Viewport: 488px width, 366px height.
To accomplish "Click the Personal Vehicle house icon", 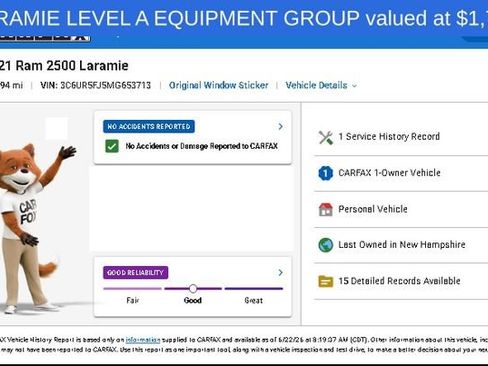I will coord(326,210).
